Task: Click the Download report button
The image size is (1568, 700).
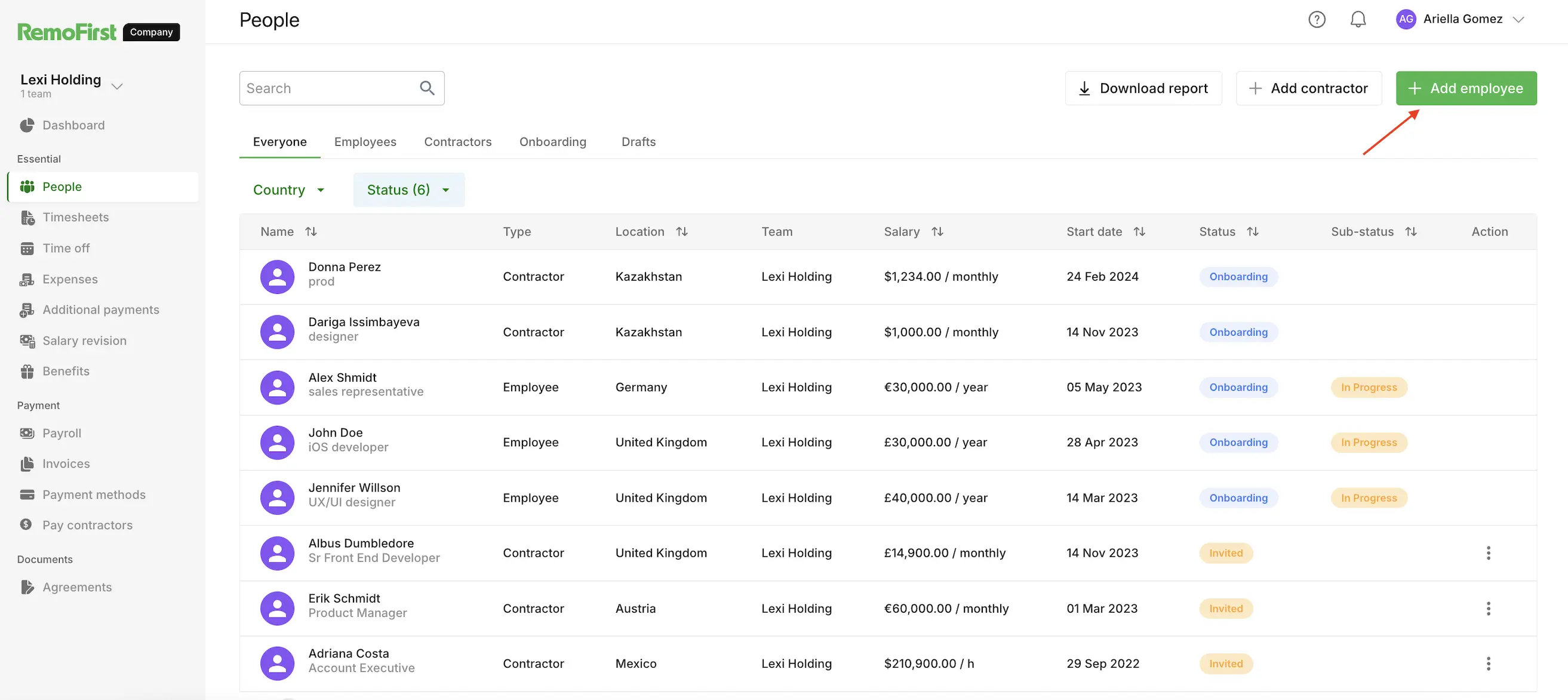Action: point(1143,88)
